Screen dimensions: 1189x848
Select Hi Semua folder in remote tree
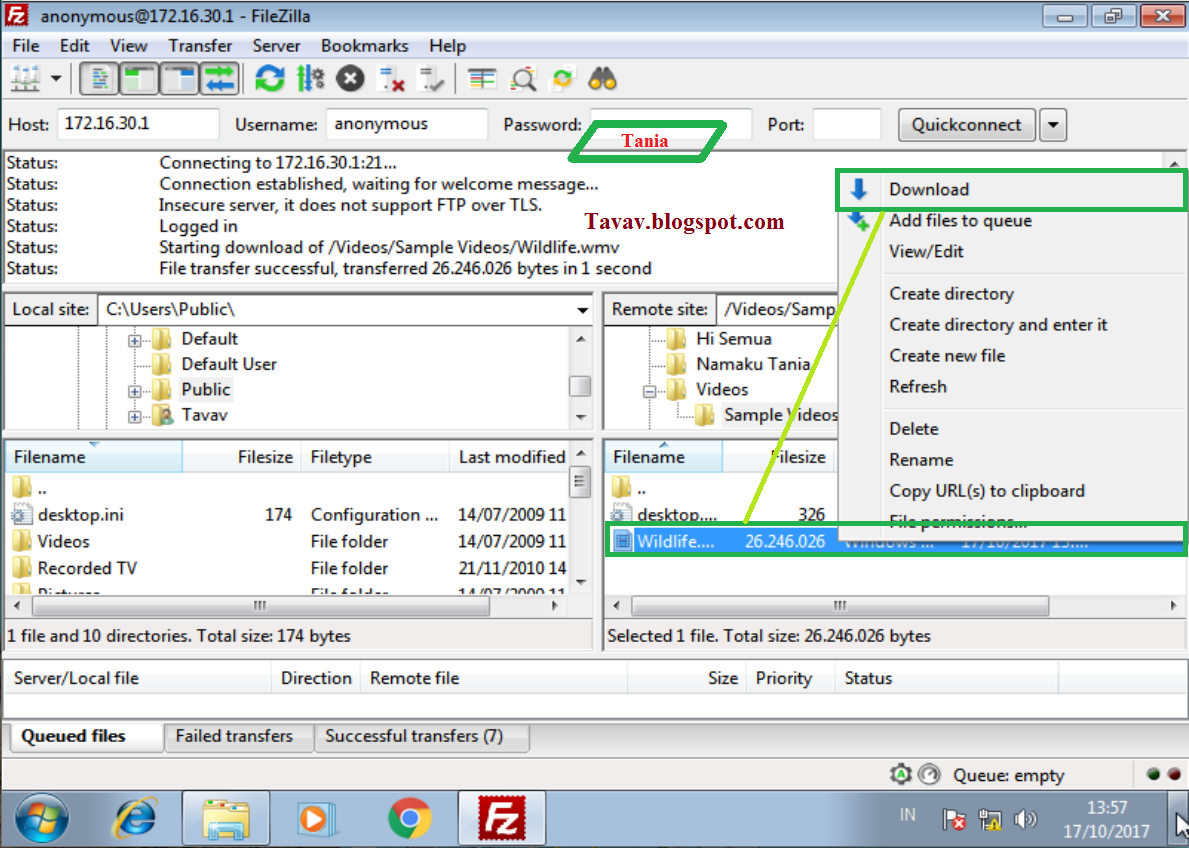point(733,338)
